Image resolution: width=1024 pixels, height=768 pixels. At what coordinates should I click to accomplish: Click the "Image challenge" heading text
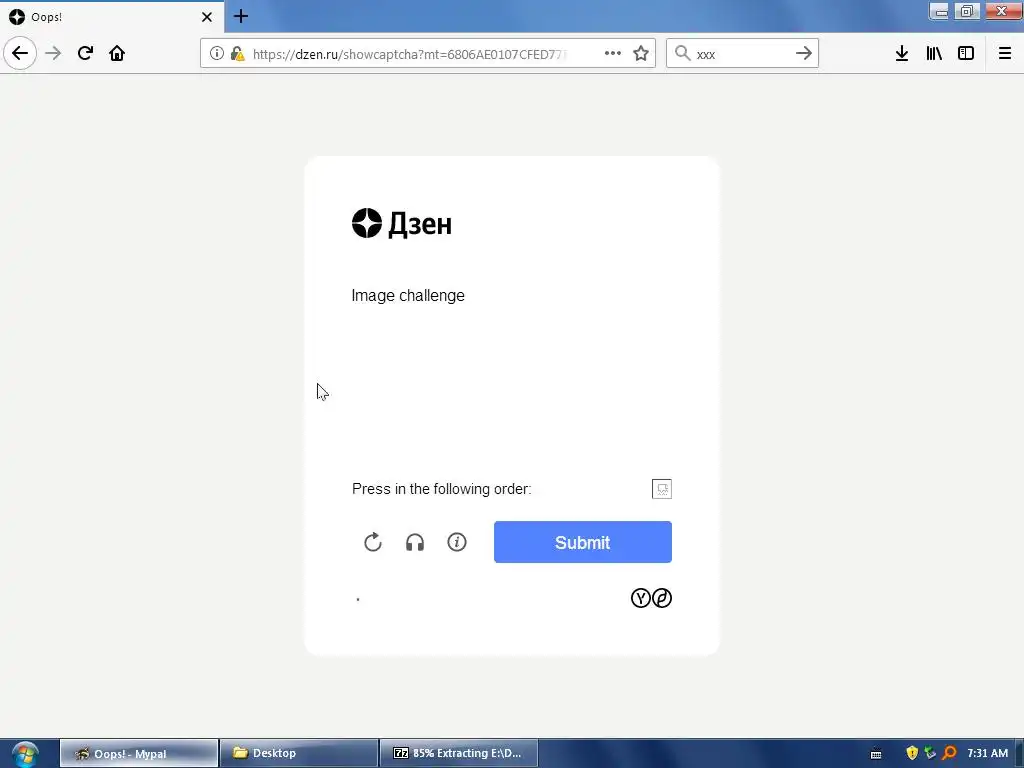pyautogui.click(x=408, y=296)
